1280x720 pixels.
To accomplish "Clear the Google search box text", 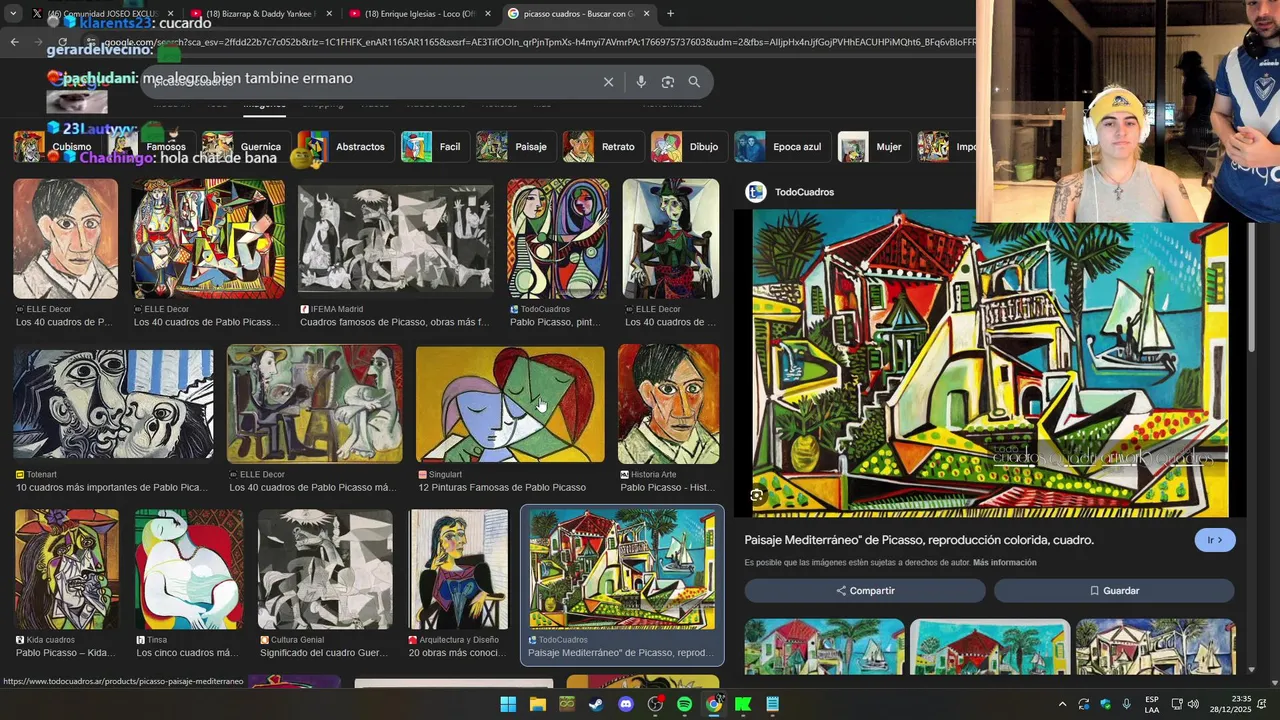I will coord(608,82).
